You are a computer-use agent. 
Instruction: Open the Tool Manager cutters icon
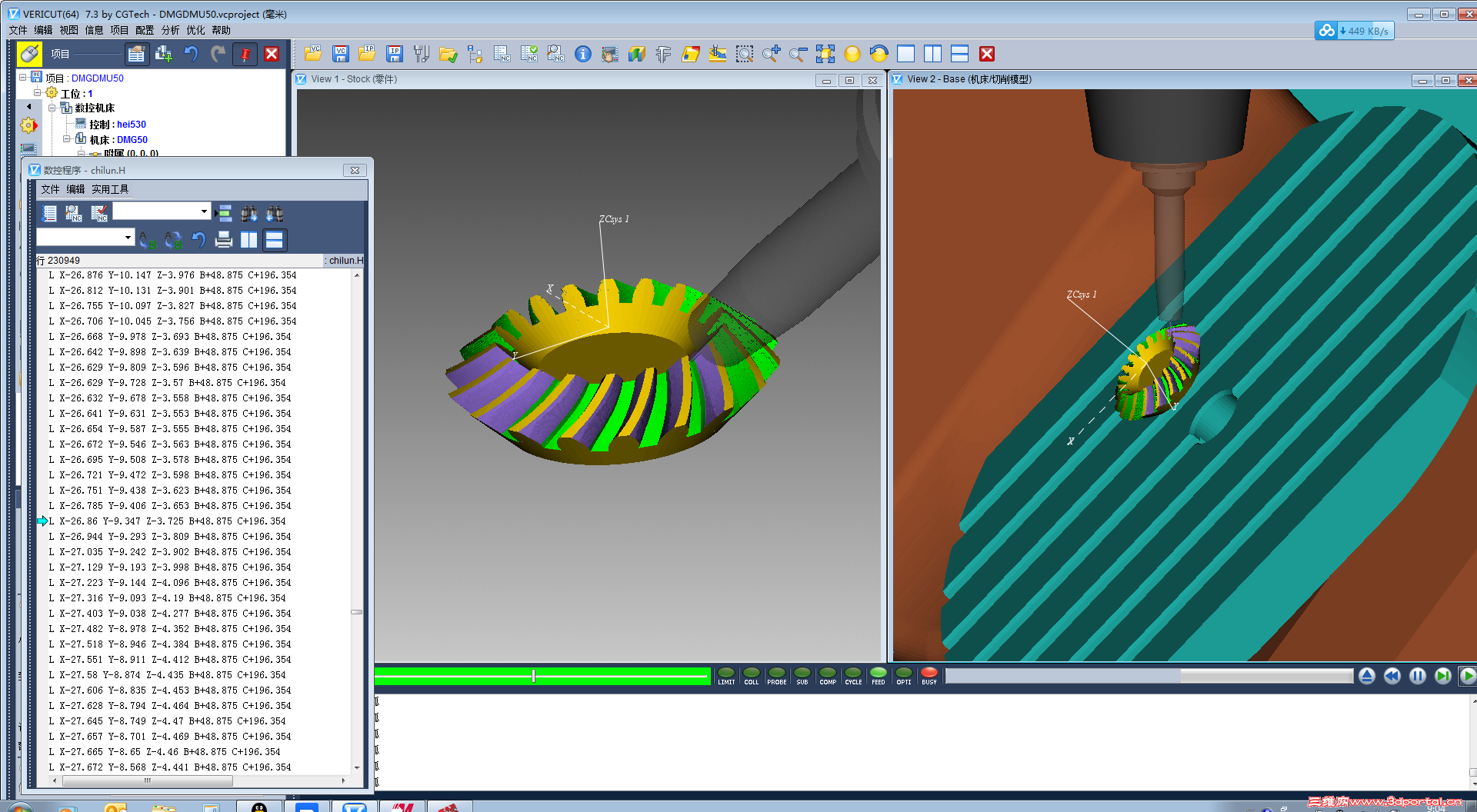(421, 54)
